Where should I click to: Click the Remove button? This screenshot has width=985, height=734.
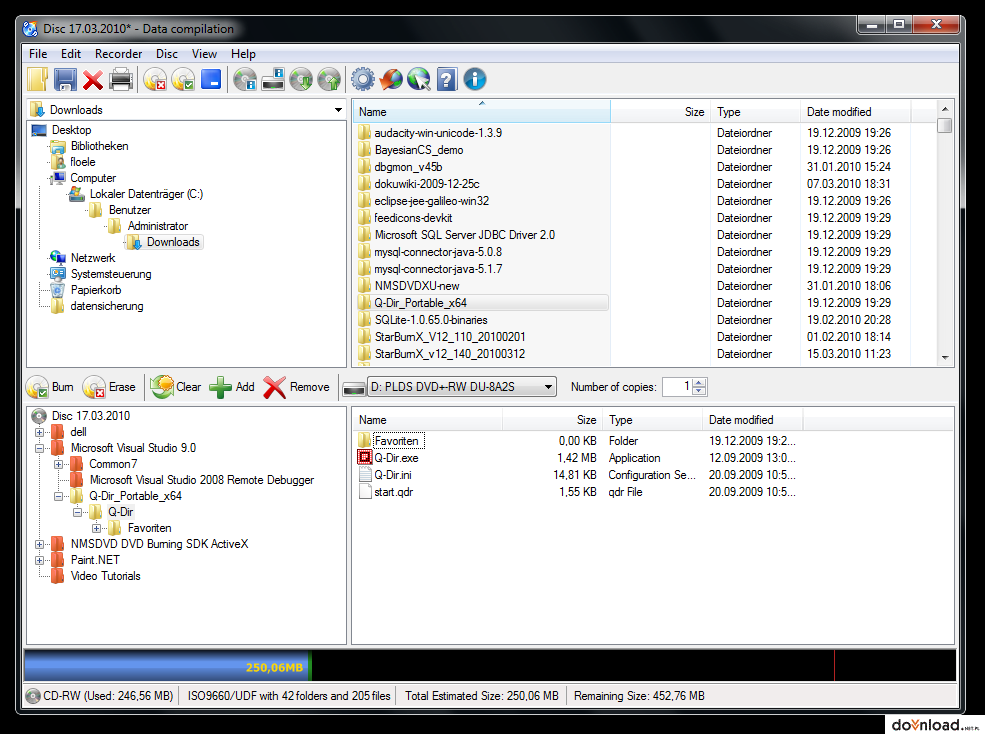pyautogui.click(x=296, y=387)
